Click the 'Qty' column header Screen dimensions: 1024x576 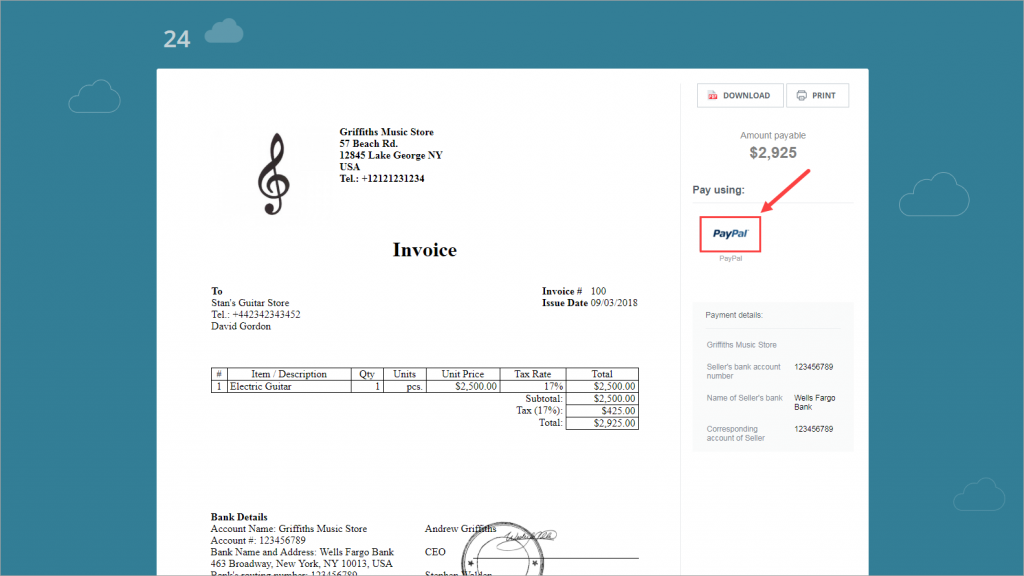pos(367,374)
